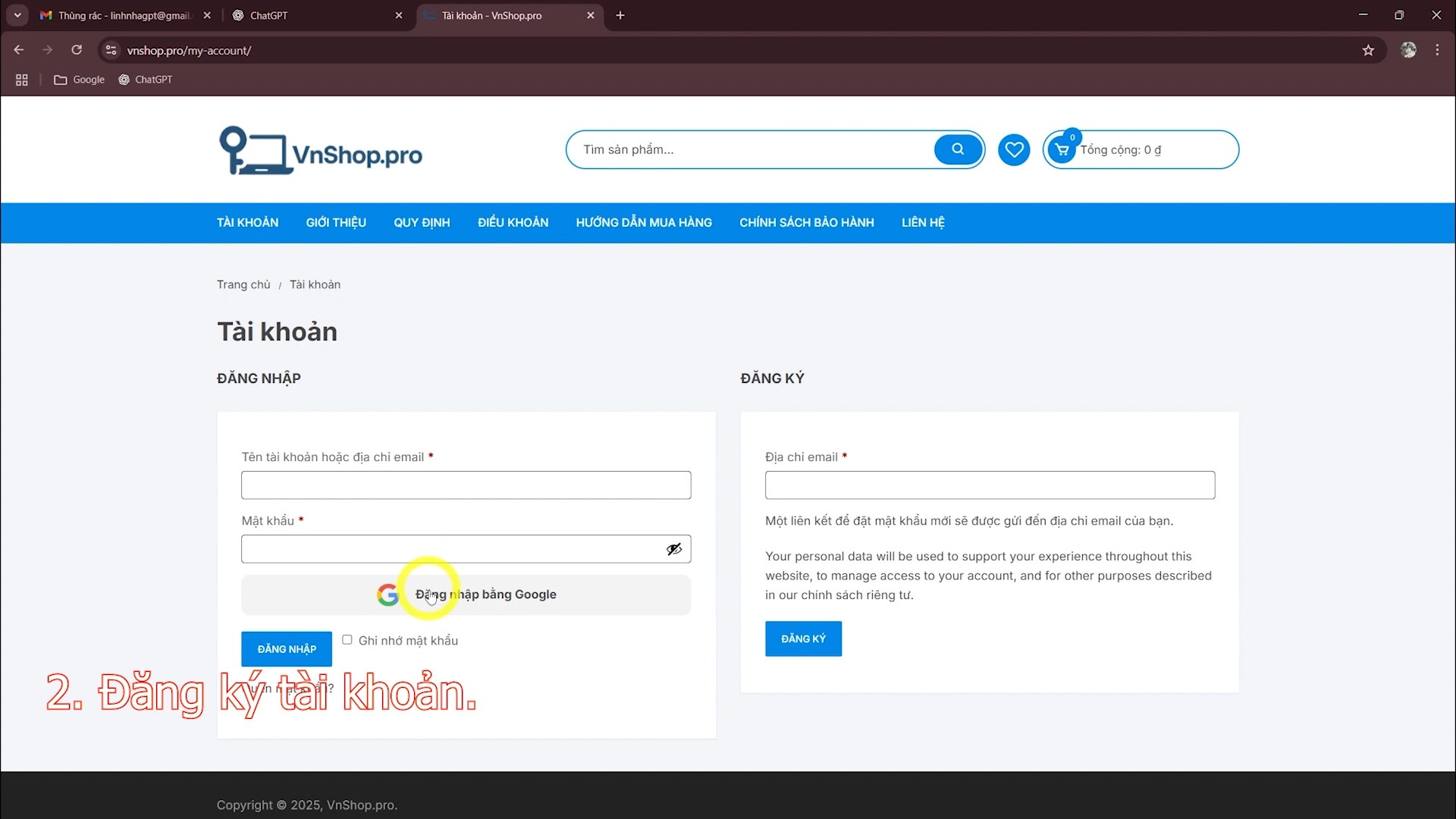1456x819 pixels.
Task: Click the Trang chủ breadcrumb link
Action: (243, 284)
